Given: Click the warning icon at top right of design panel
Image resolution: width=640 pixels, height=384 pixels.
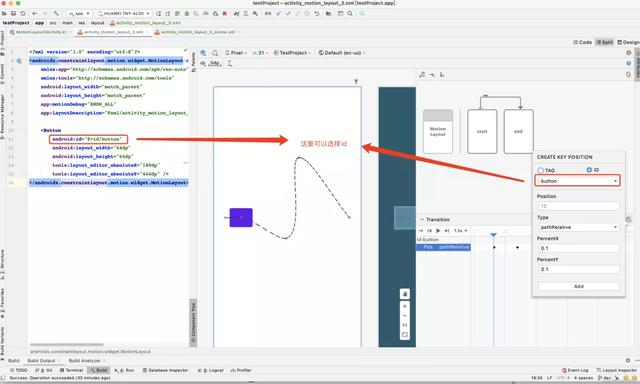Looking at the screenshot, I should pyautogui.click(x=629, y=53).
